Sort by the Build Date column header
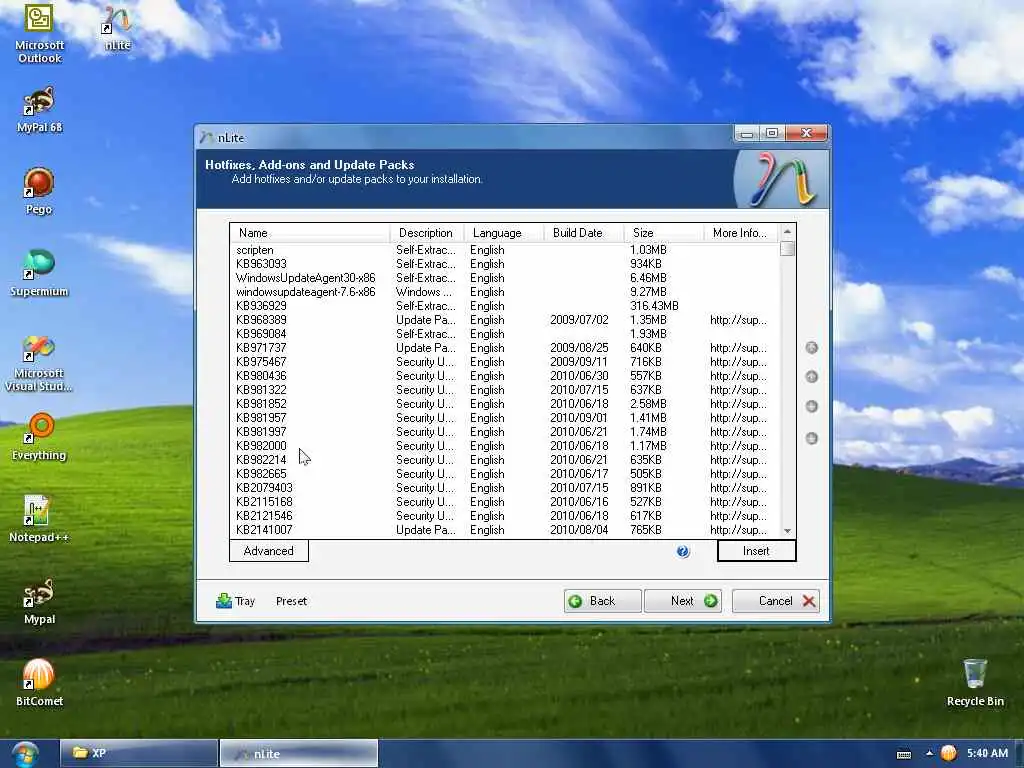The height and width of the screenshot is (768, 1024). coord(584,233)
